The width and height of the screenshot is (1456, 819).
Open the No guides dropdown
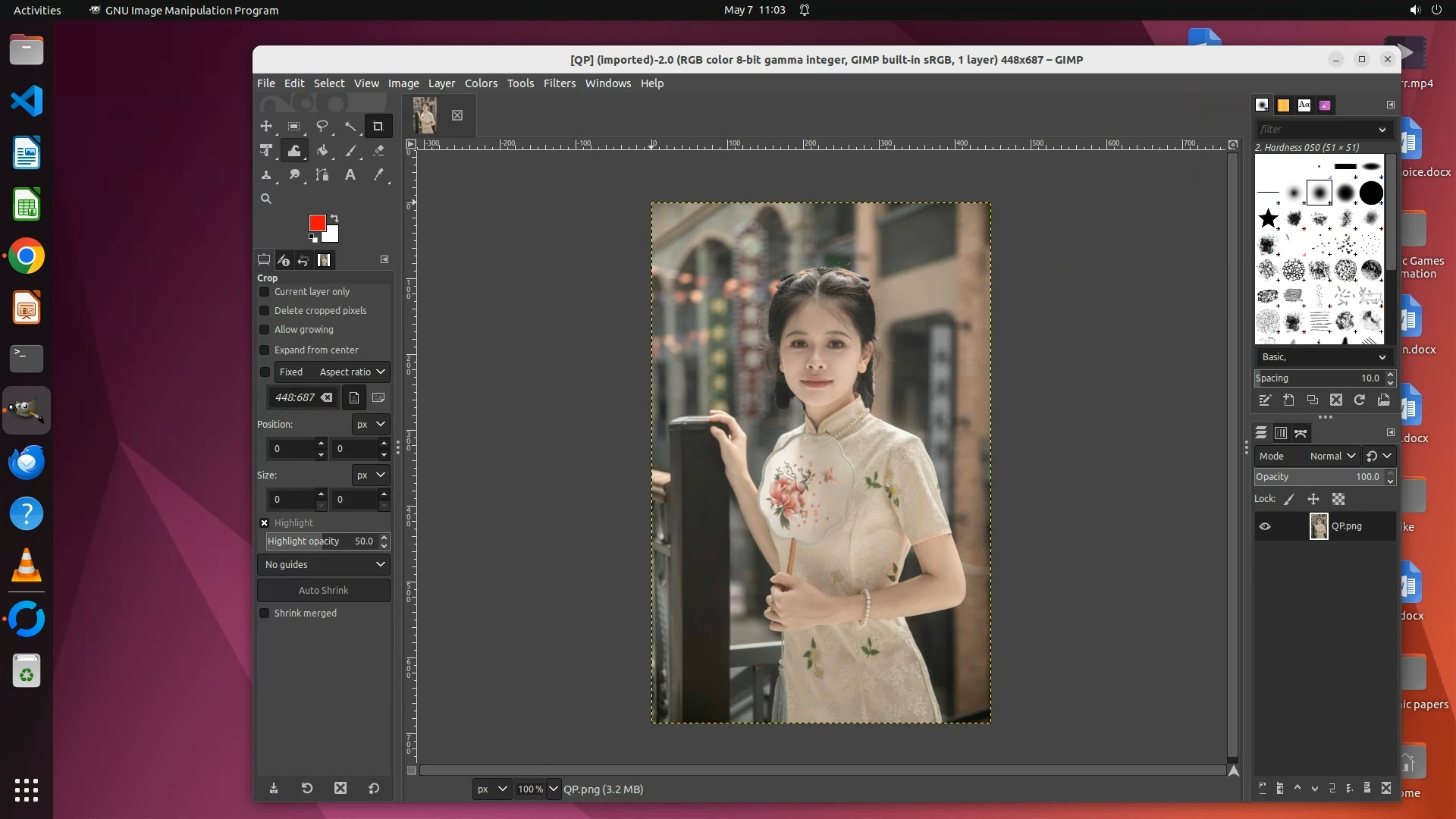(324, 565)
